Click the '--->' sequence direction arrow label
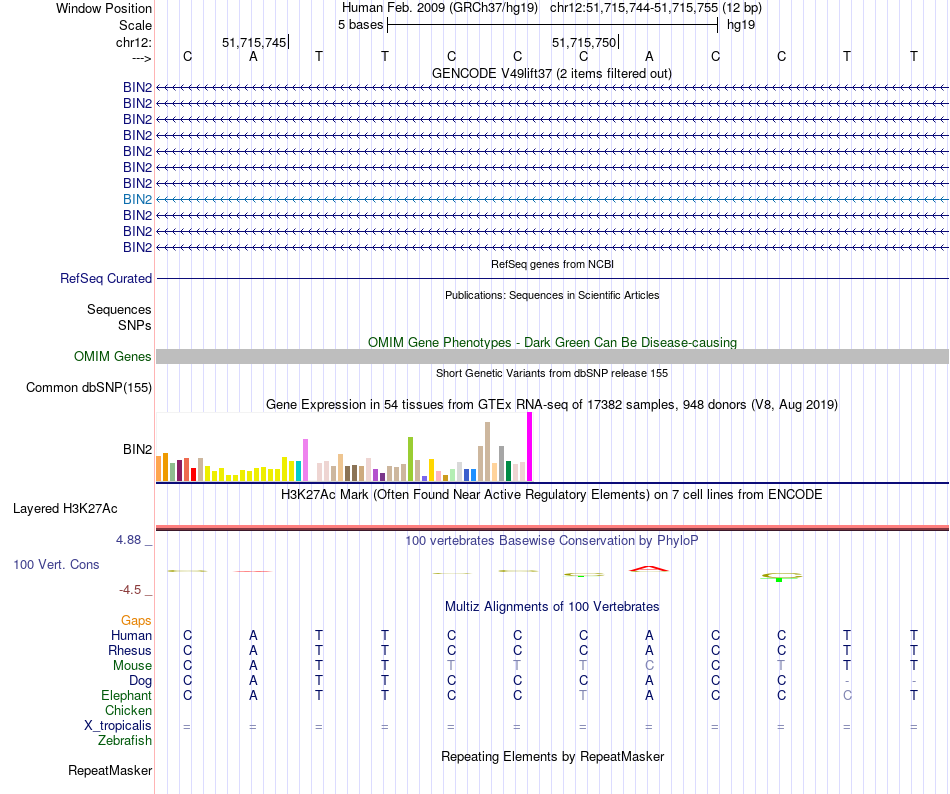The image size is (950, 794). tap(141, 58)
